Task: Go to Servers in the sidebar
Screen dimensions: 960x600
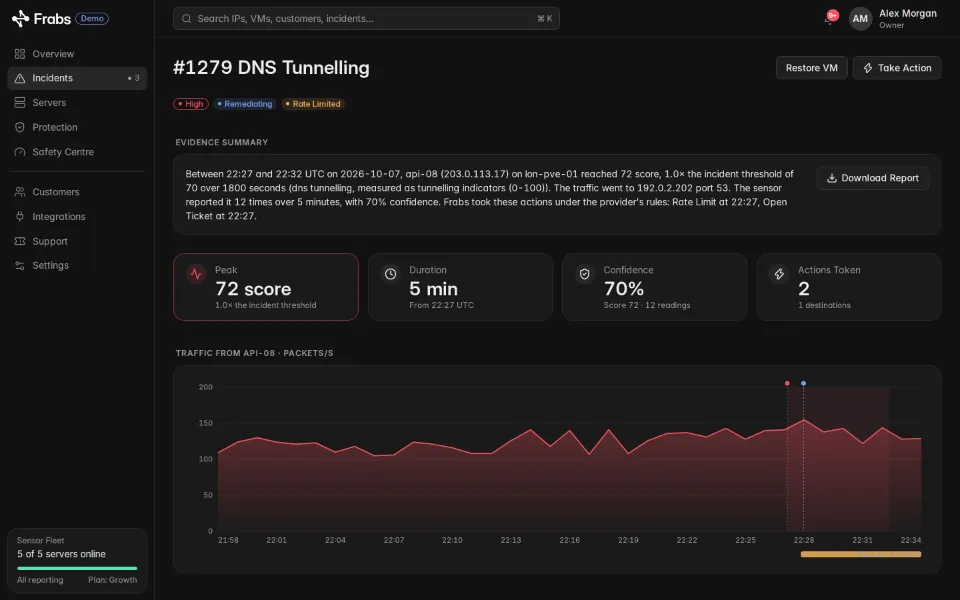Action: coord(77,103)
